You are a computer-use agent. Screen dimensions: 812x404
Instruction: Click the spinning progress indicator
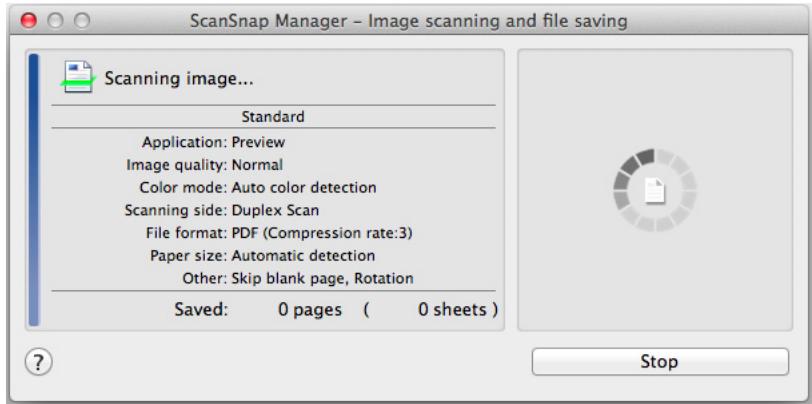click(655, 190)
